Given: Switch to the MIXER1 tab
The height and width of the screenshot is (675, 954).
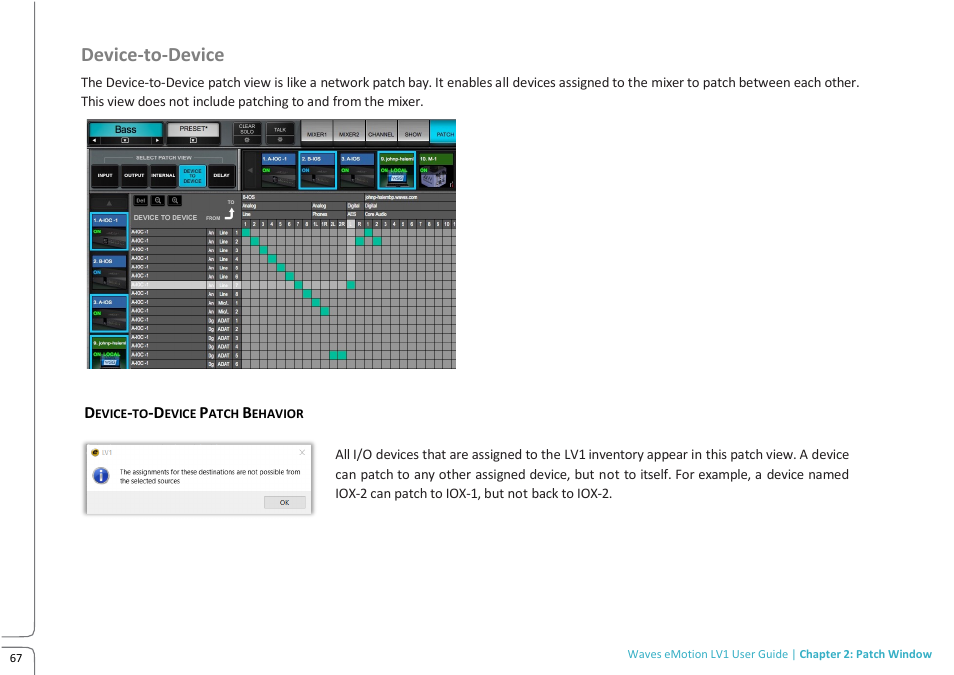Looking at the screenshot, I should click(317, 133).
